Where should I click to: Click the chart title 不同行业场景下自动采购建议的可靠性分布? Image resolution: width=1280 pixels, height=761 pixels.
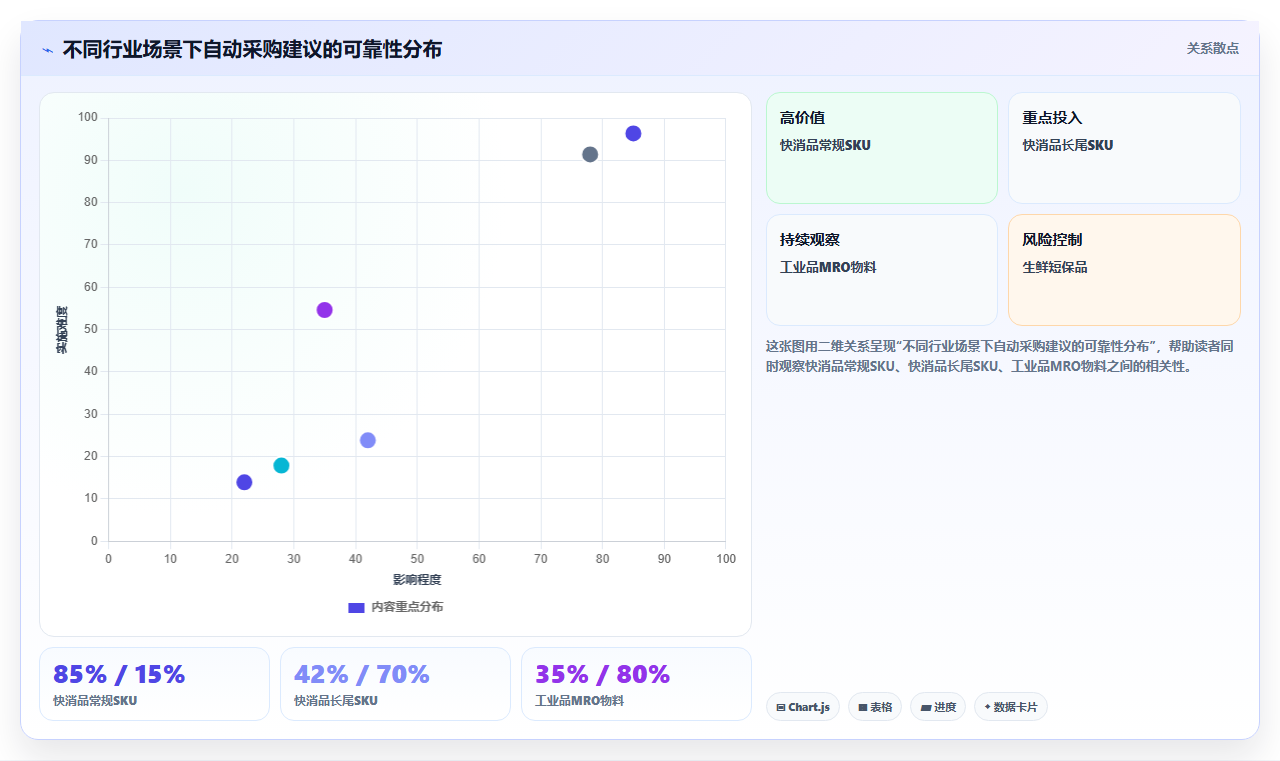[252, 49]
